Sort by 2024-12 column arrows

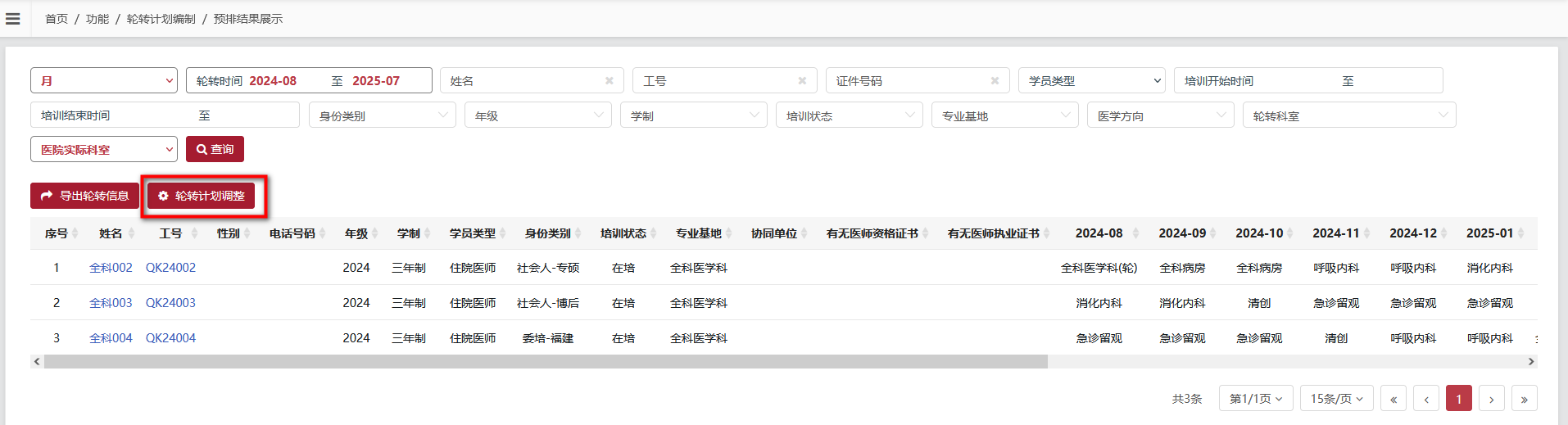point(1444,233)
